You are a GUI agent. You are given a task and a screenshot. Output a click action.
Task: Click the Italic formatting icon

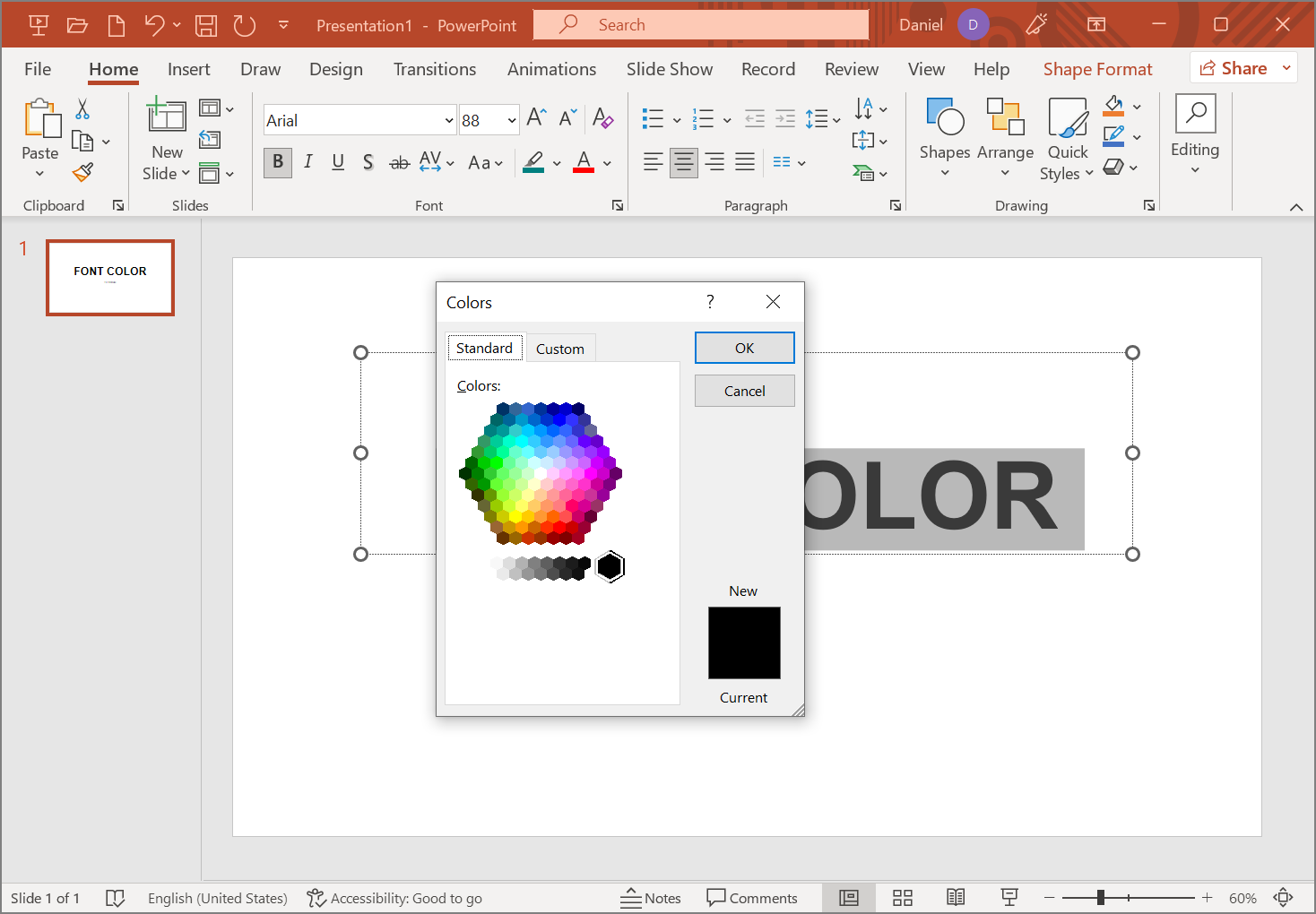(x=307, y=162)
